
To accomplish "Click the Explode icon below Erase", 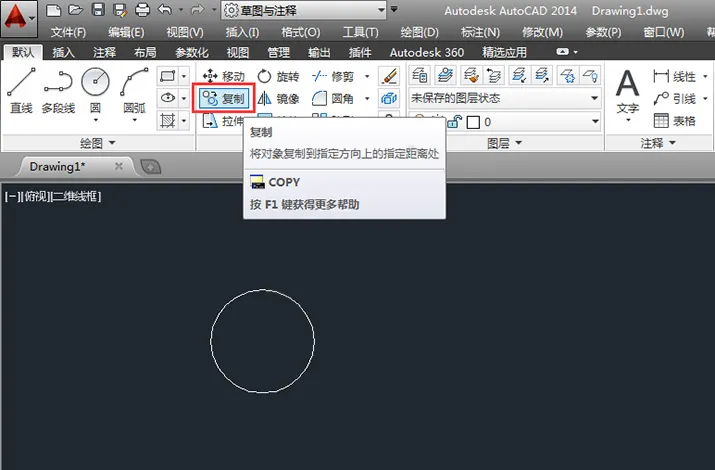I will [x=389, y=98].
